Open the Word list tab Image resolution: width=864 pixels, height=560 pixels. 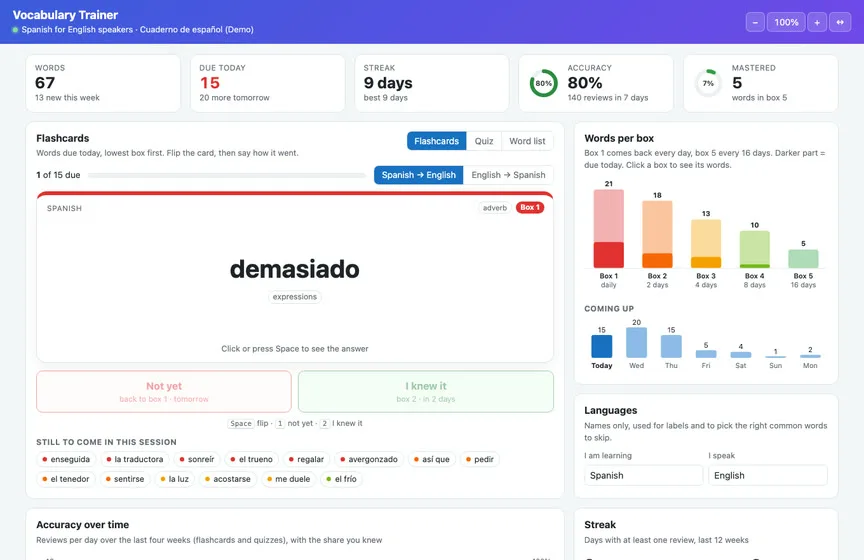527,141
